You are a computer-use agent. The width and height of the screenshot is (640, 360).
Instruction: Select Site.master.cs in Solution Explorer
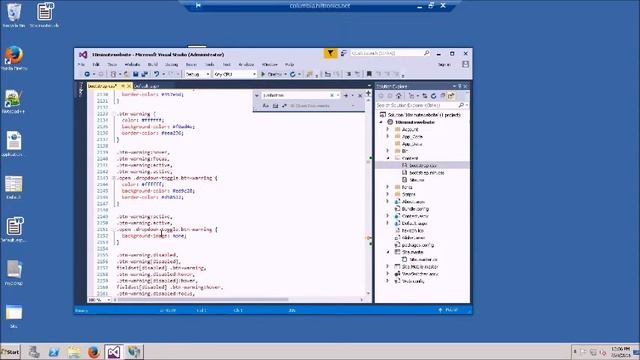pos(423,260)
